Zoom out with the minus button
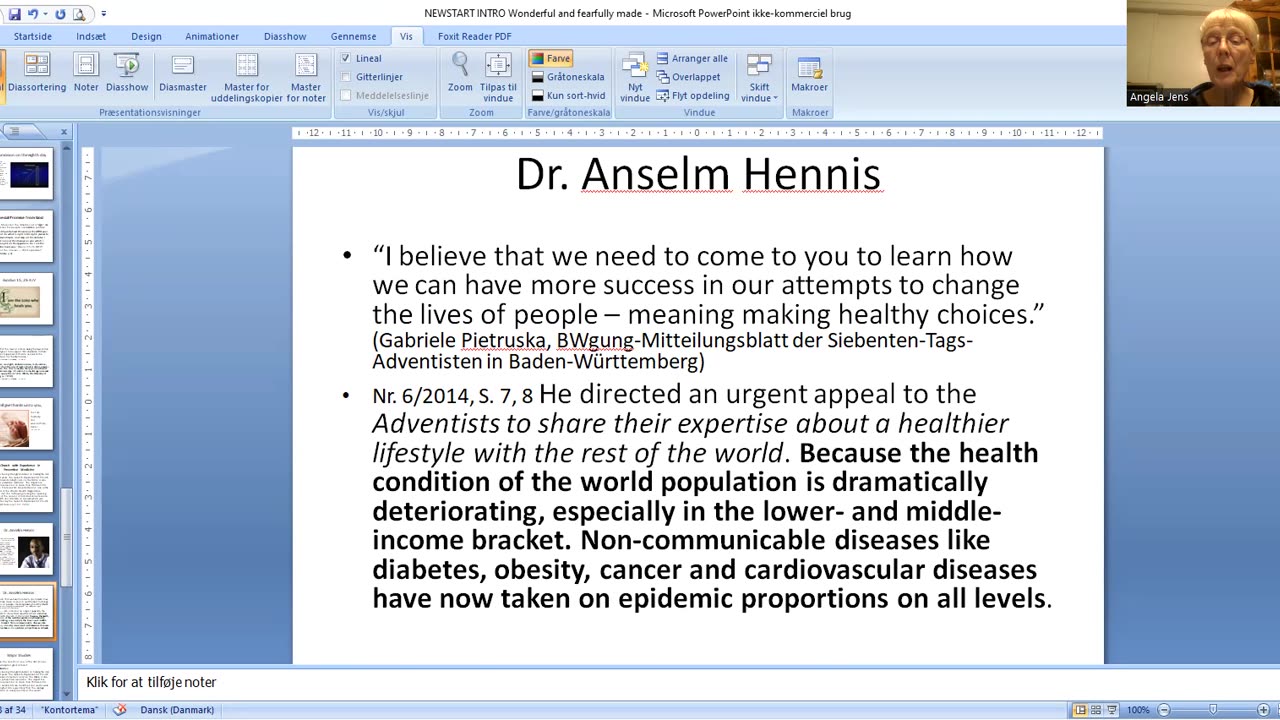This screenshot has height=720, width=1280. pos(1164,710)
